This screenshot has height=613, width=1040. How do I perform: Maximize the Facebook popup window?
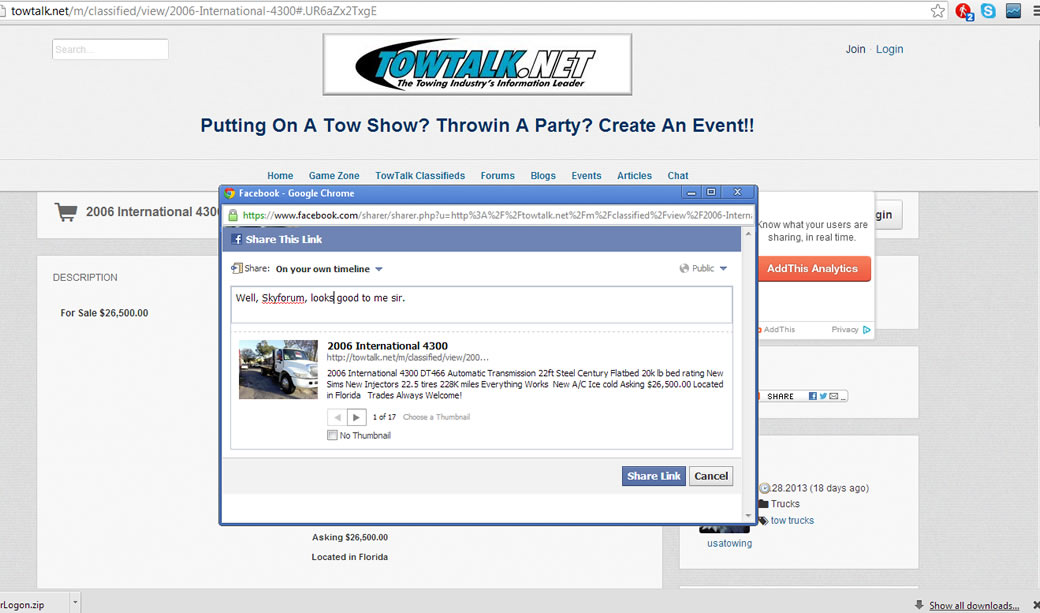(711, 192)
